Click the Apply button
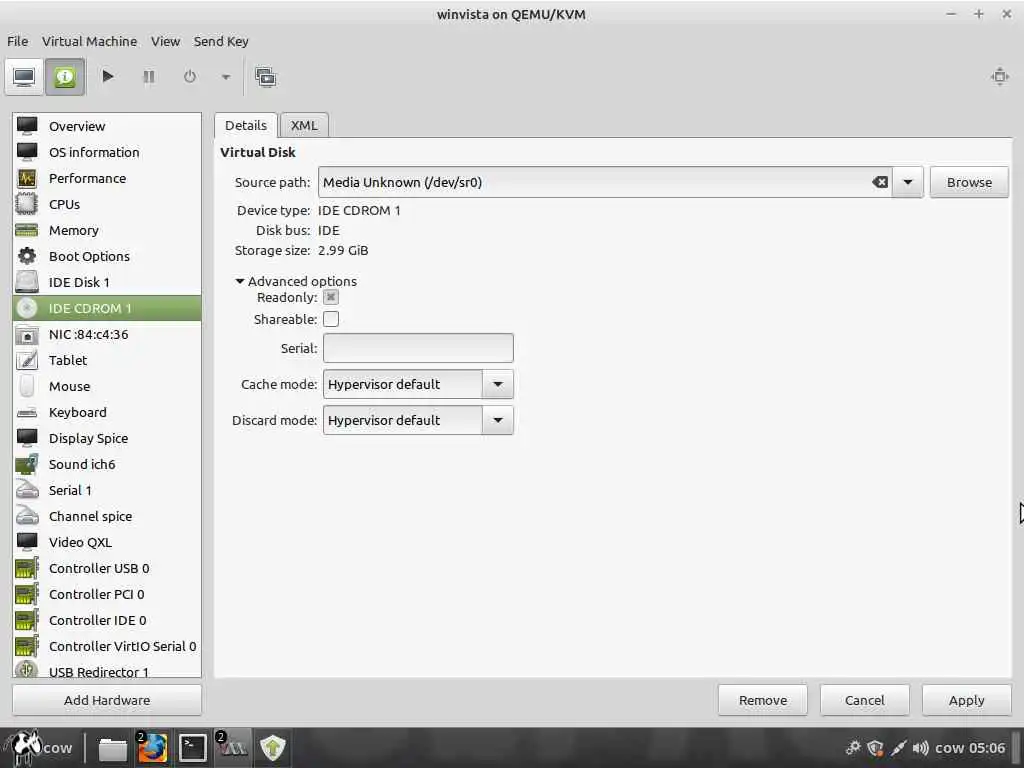The height and width of the screenshot is (768, 1024). [x=967, y=700]
